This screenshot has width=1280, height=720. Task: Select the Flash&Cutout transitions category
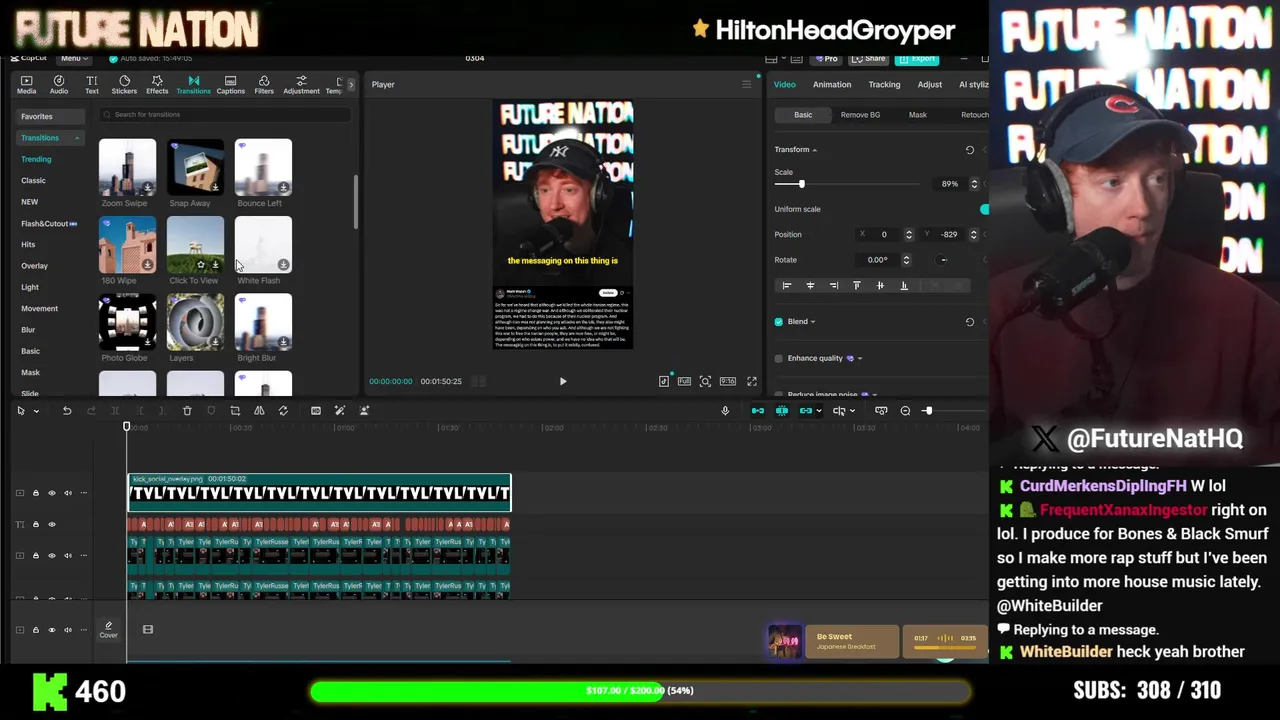coord(49,224)
